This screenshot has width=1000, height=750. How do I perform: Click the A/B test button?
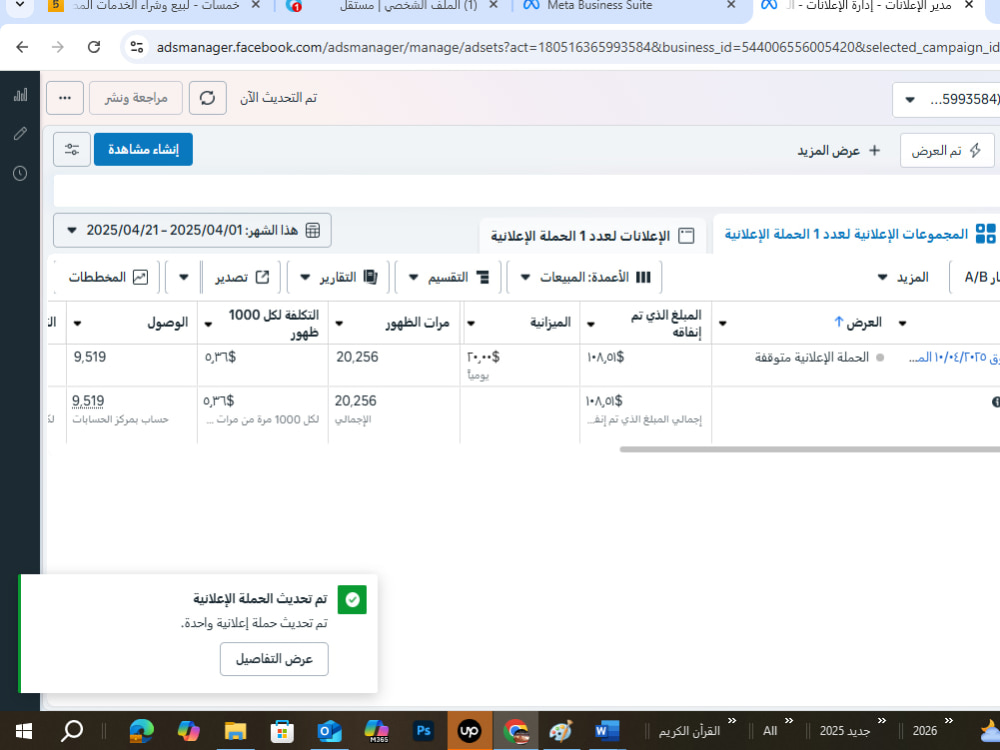click(975, 277)
